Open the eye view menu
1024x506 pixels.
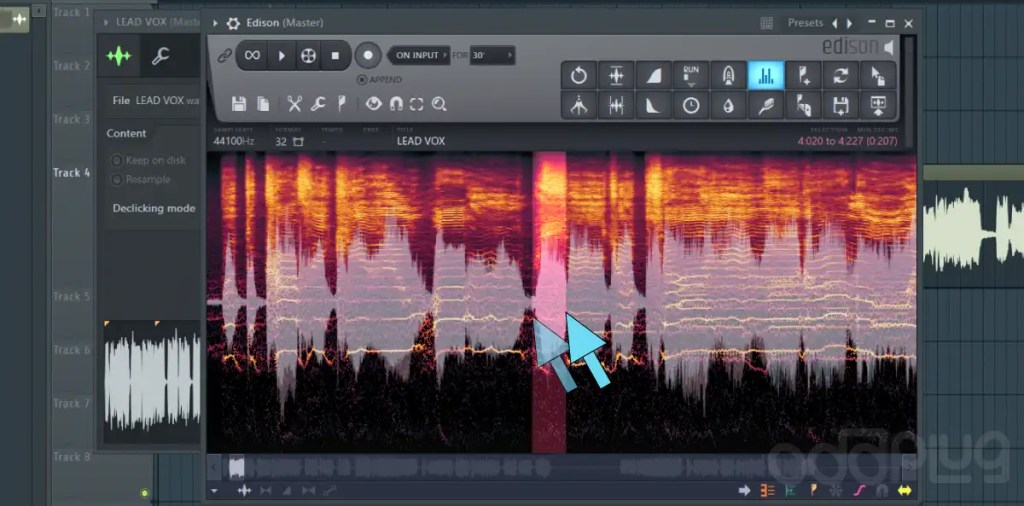coord(373,104)
